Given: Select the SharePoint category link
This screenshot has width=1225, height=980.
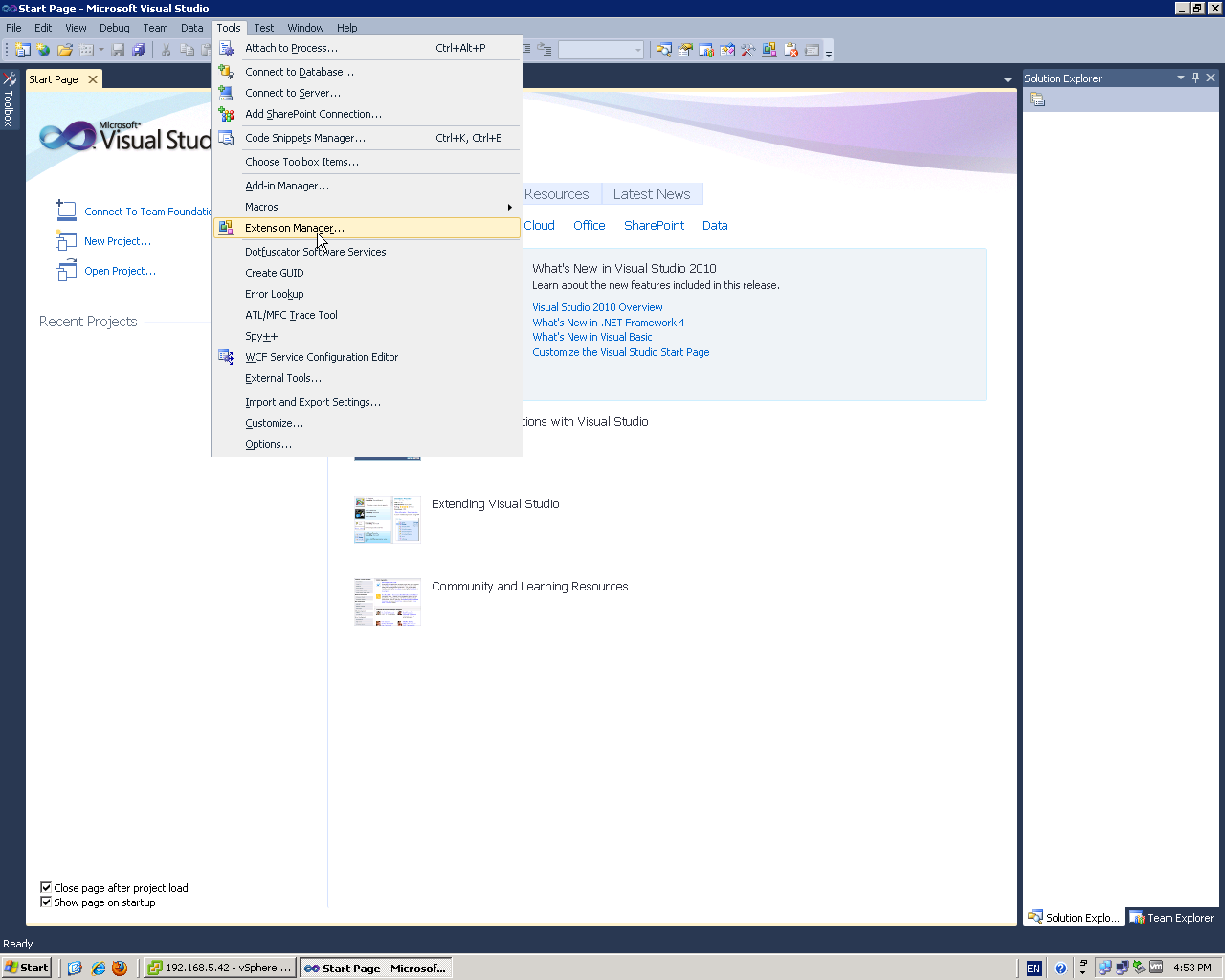Looking at the screenshot, I should point(654,226).
